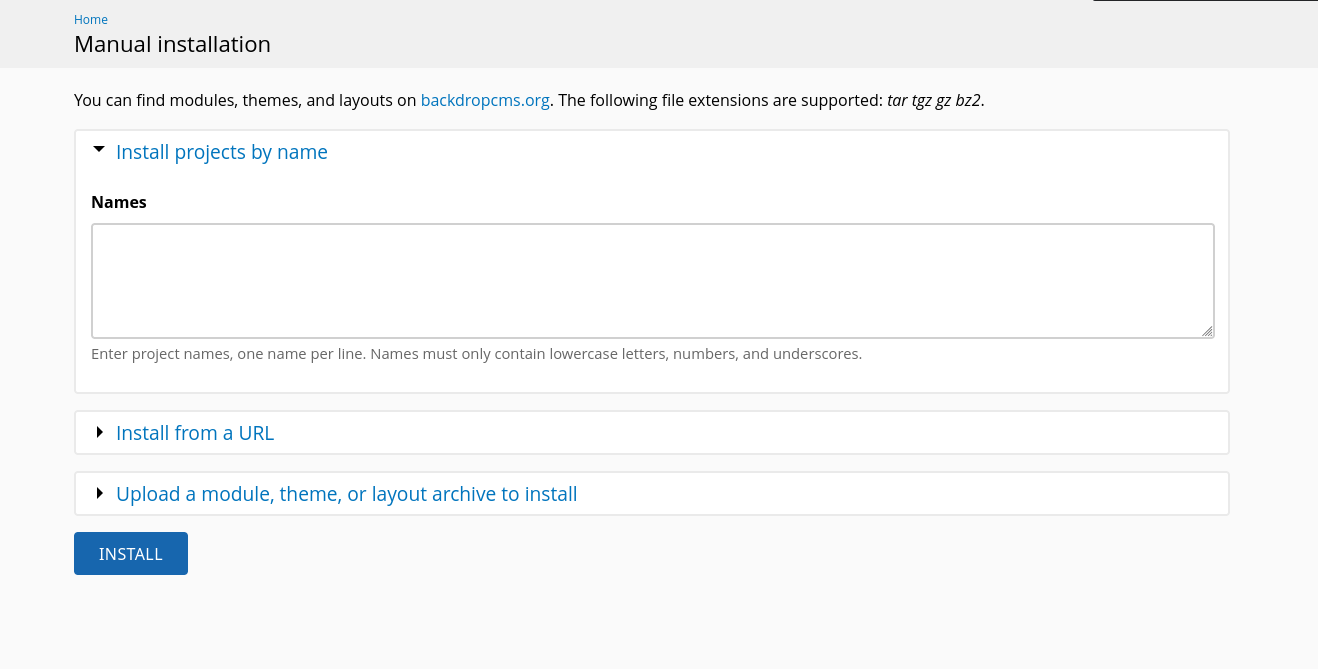Click empty space right of Upload section title
This screenshot has width=1318, height=669.
pos(900,494)
